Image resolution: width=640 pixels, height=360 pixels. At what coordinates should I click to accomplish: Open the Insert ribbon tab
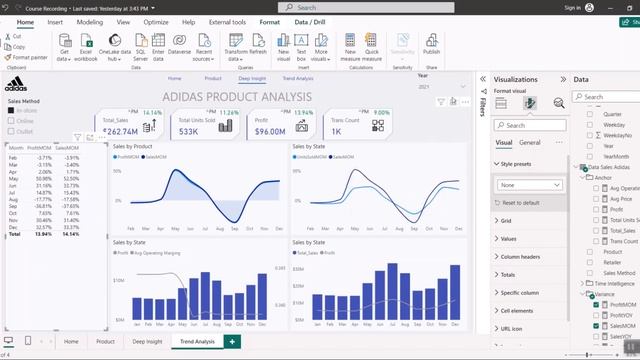[55, 22]
